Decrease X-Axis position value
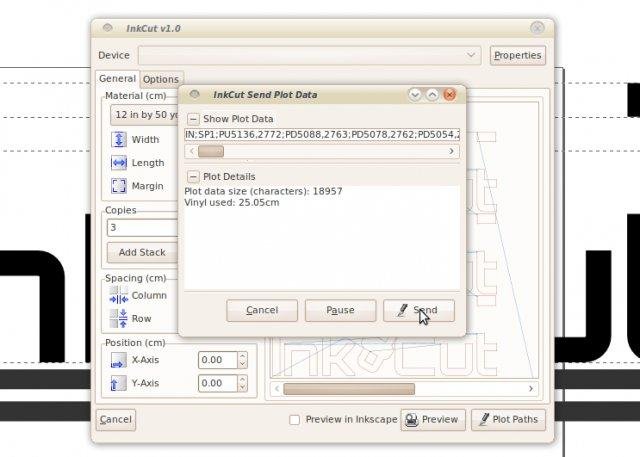Screen dimensions: 640x457 (x=242, y=364)
